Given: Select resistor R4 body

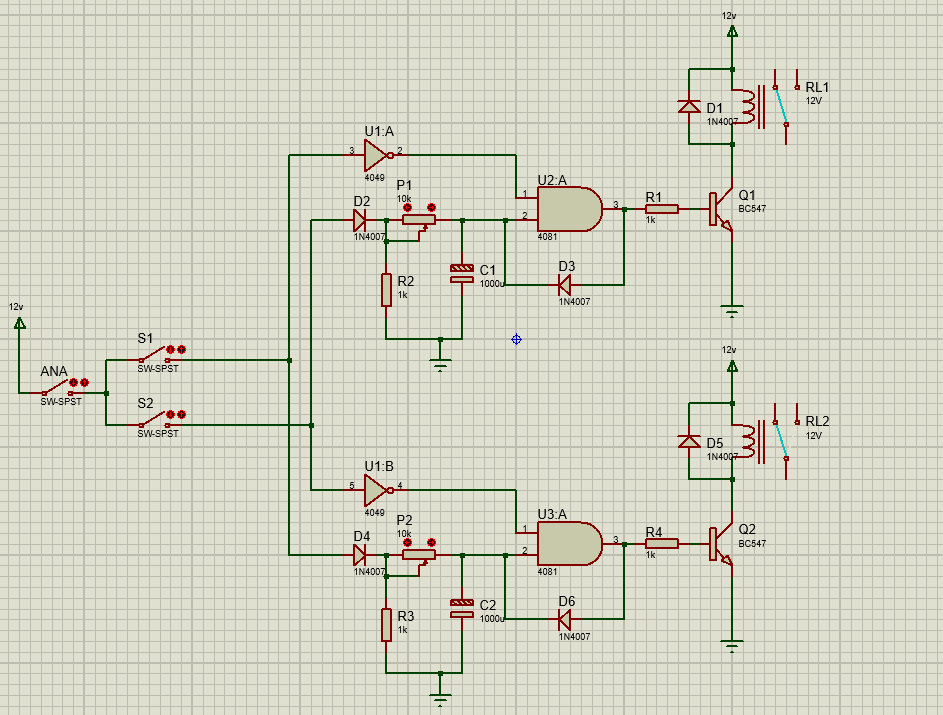Looking at the screenshot, I should (662, 544).
